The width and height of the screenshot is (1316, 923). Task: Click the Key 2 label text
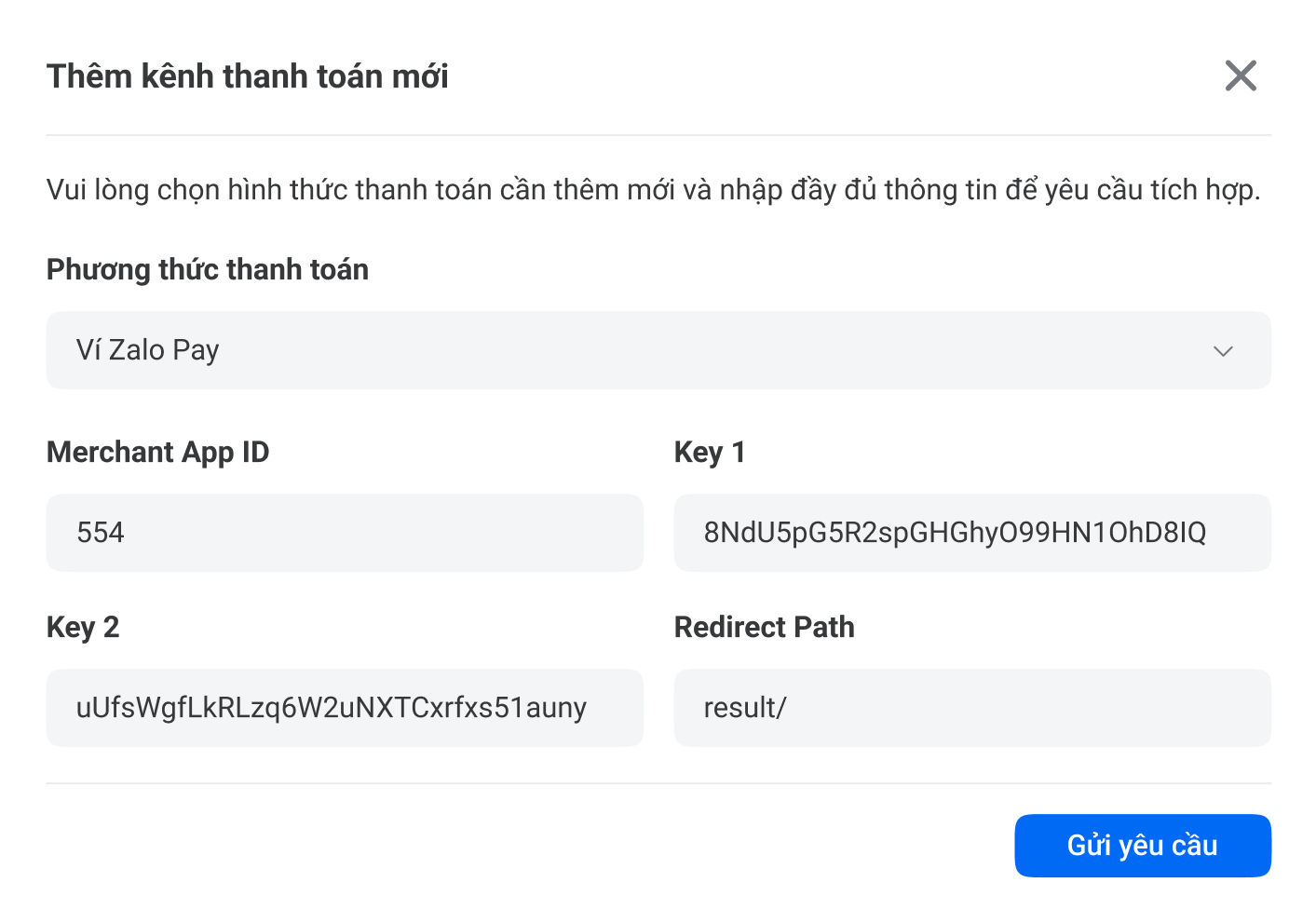coord(83,627)
